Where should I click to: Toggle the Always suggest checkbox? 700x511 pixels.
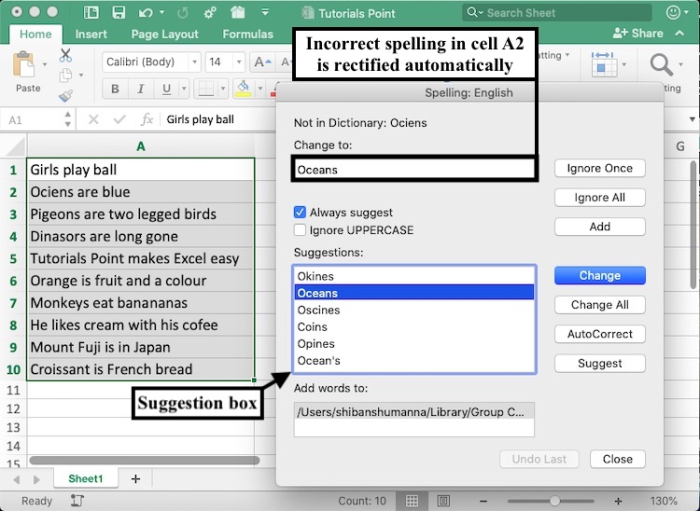click(300, 212)
